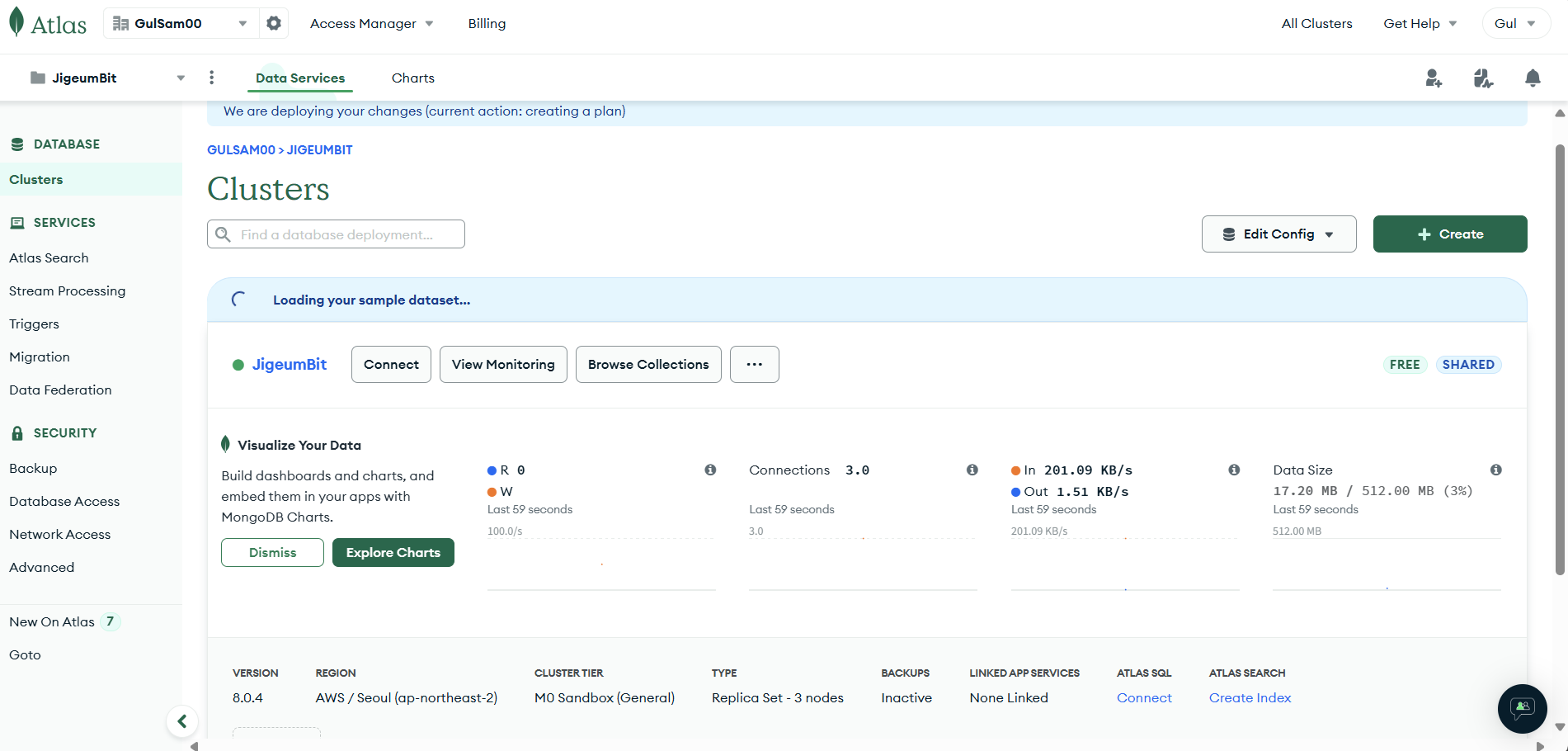
Task: Click the cluster version 8.0.4 value
Action: pos(247,697)
